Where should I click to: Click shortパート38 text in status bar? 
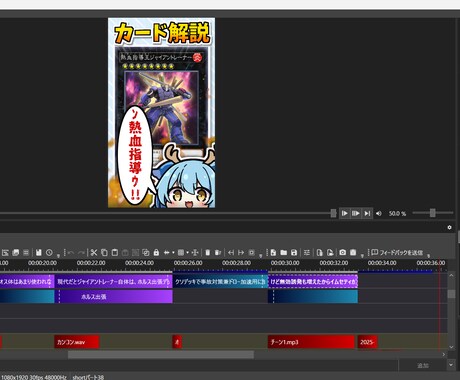click(88, 377)
